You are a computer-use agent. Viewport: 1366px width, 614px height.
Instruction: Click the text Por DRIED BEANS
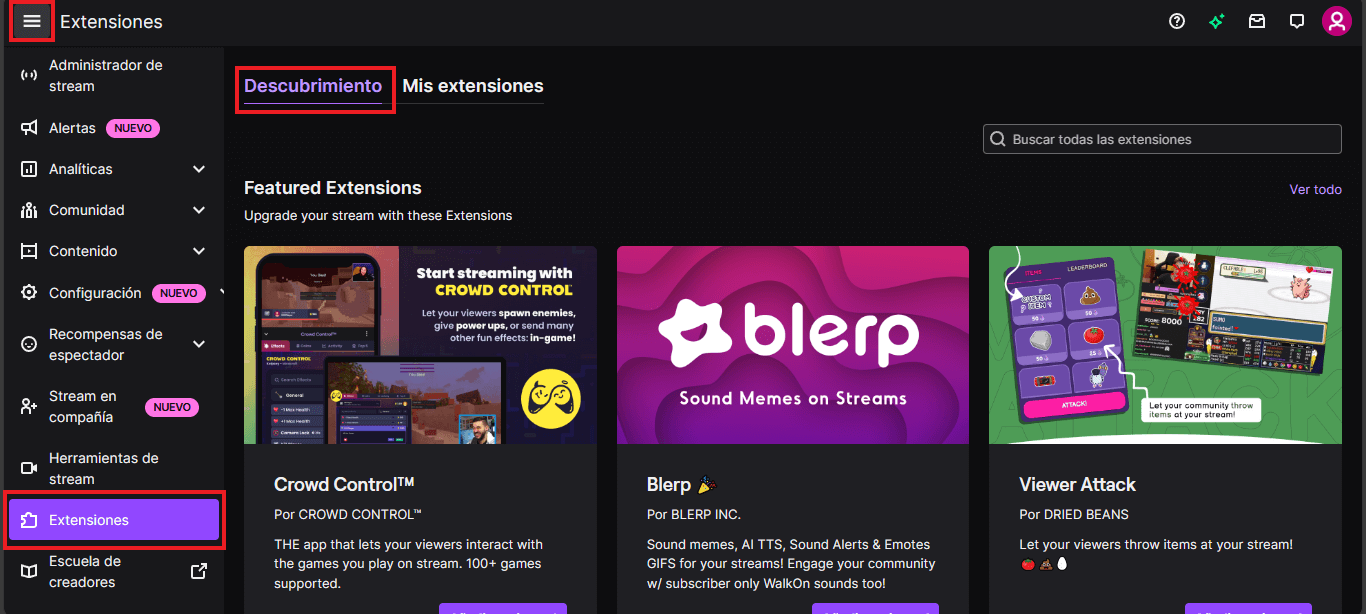point(1074,514)
